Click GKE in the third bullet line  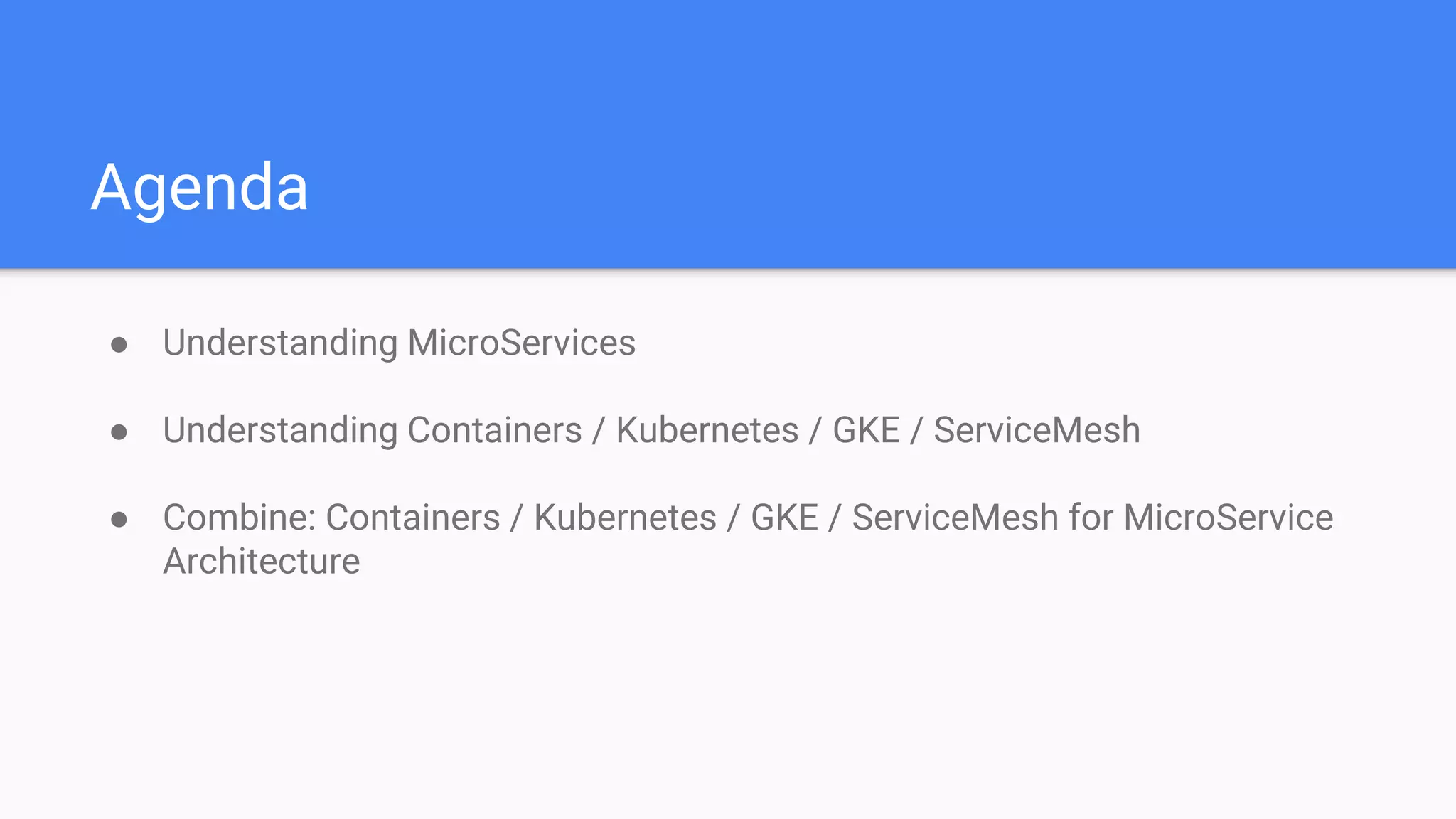click(x=784, y=518)
